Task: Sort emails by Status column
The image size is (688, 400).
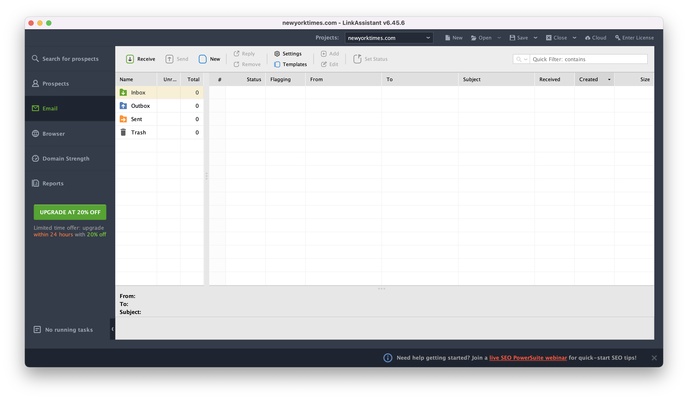Action: (x=246, y=79)
